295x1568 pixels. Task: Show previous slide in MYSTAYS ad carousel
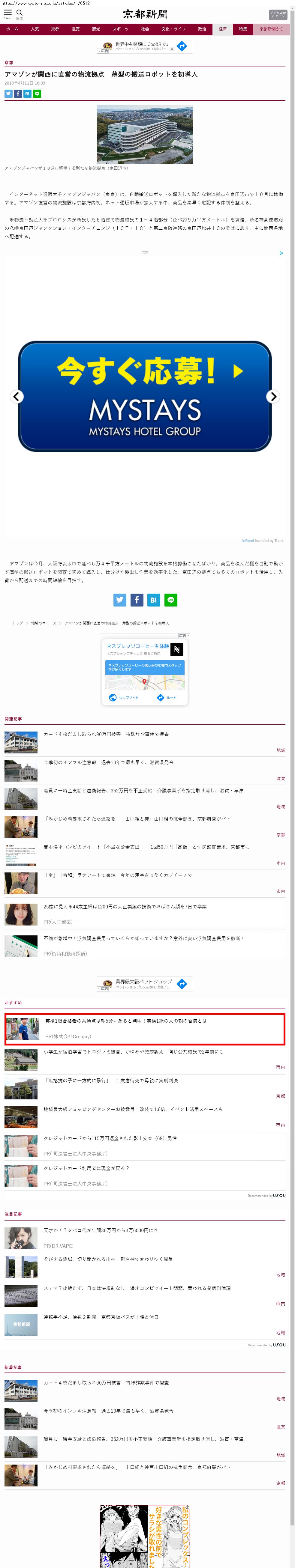point(17,396)
